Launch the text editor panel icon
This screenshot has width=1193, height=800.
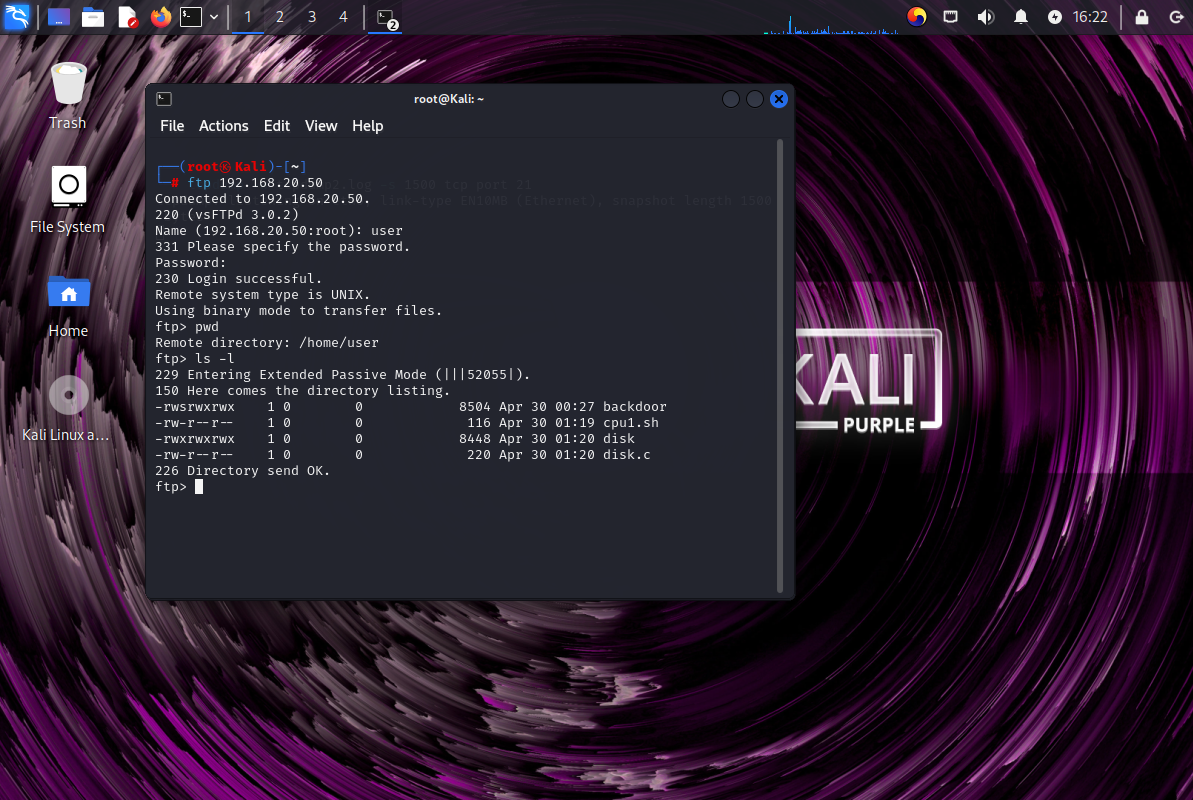coord(128,17)
